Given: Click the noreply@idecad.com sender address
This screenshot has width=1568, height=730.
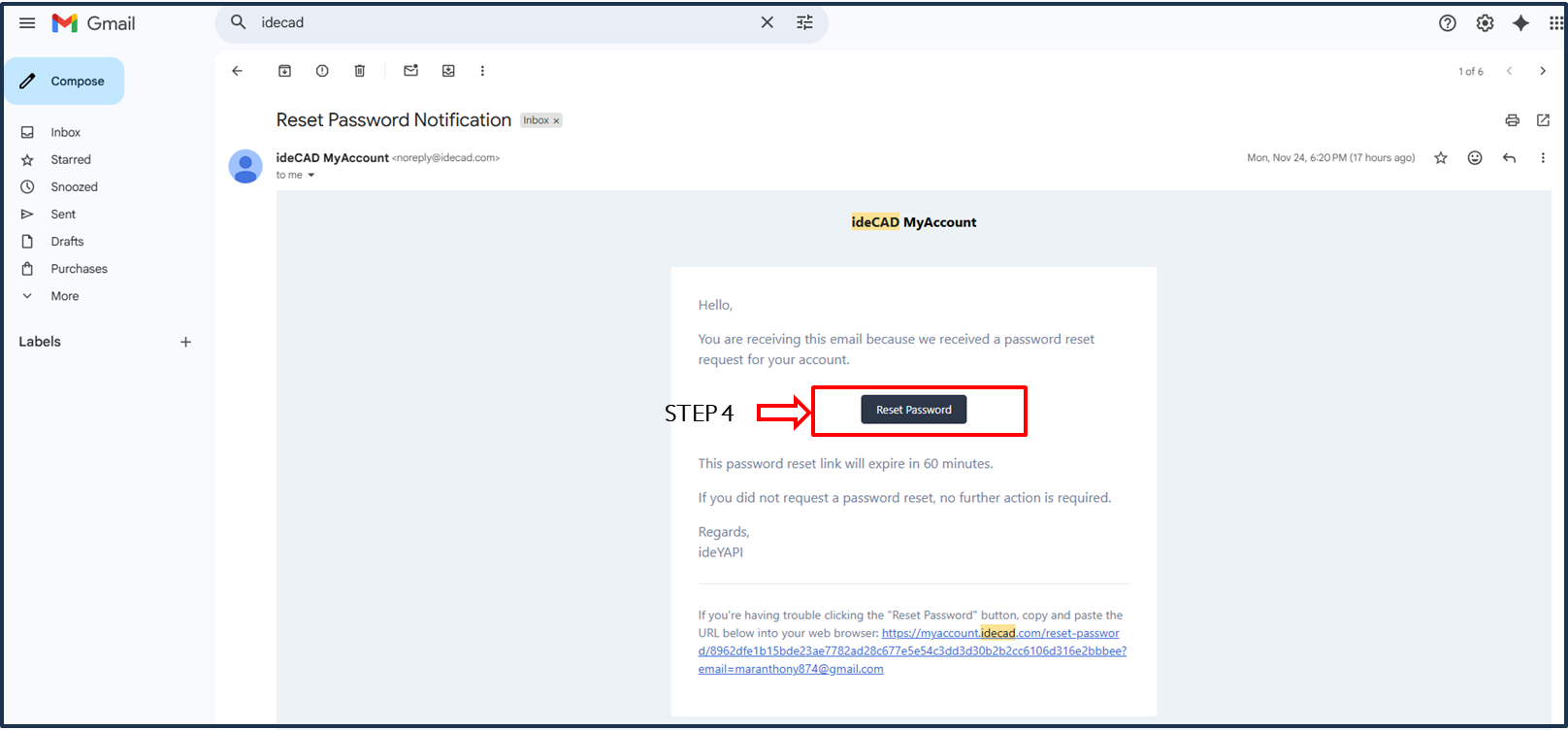Looking at the screenshot, I should click(446, 157).
